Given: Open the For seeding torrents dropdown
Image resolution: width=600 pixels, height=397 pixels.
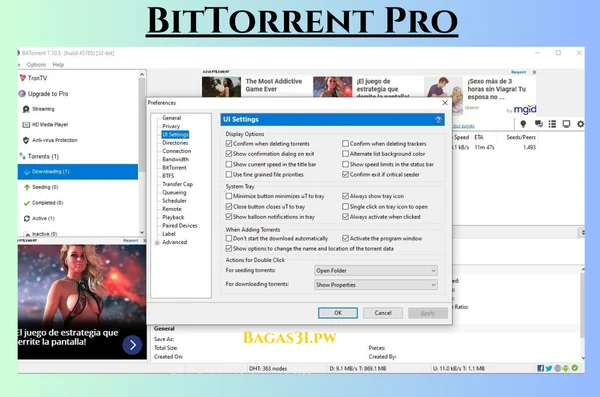Looking at the screenshot, I should pos(376,271).
